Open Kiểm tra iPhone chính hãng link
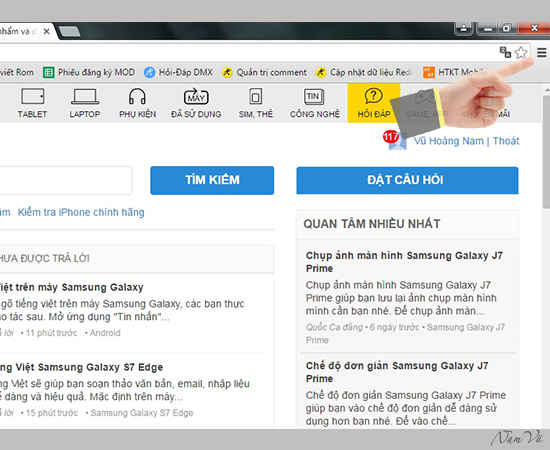The image size is (550, 450). 81,212
